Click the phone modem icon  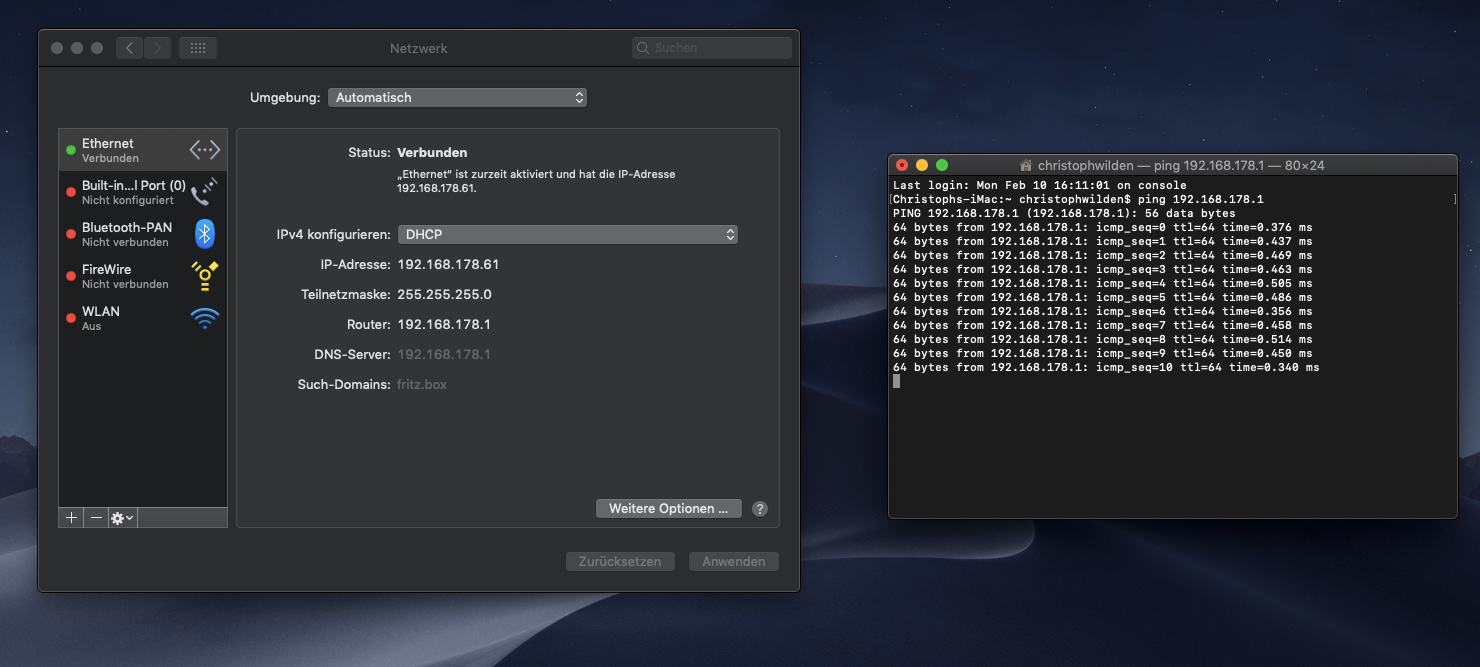205,191
